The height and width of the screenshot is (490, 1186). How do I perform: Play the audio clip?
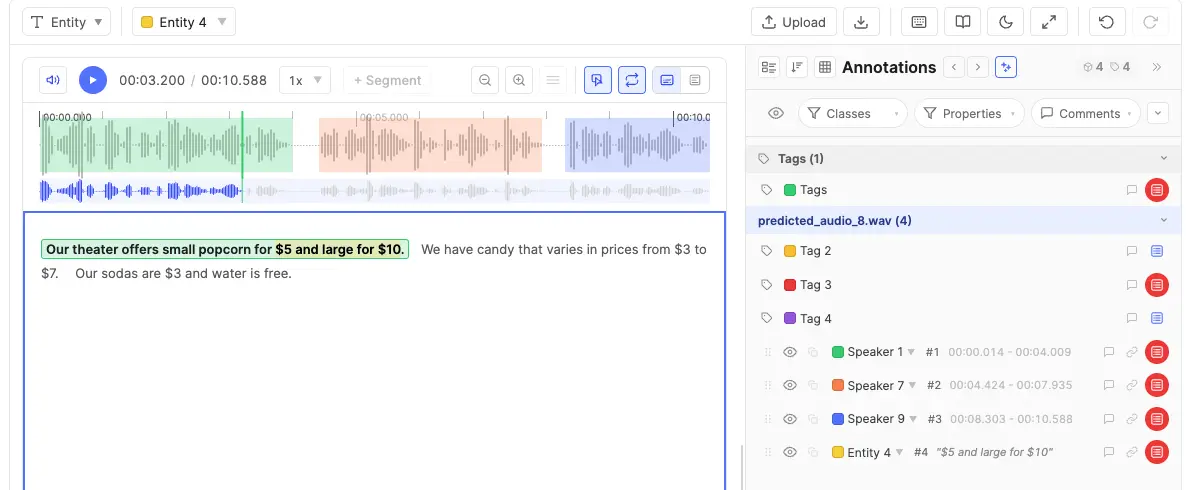[93, 80]
